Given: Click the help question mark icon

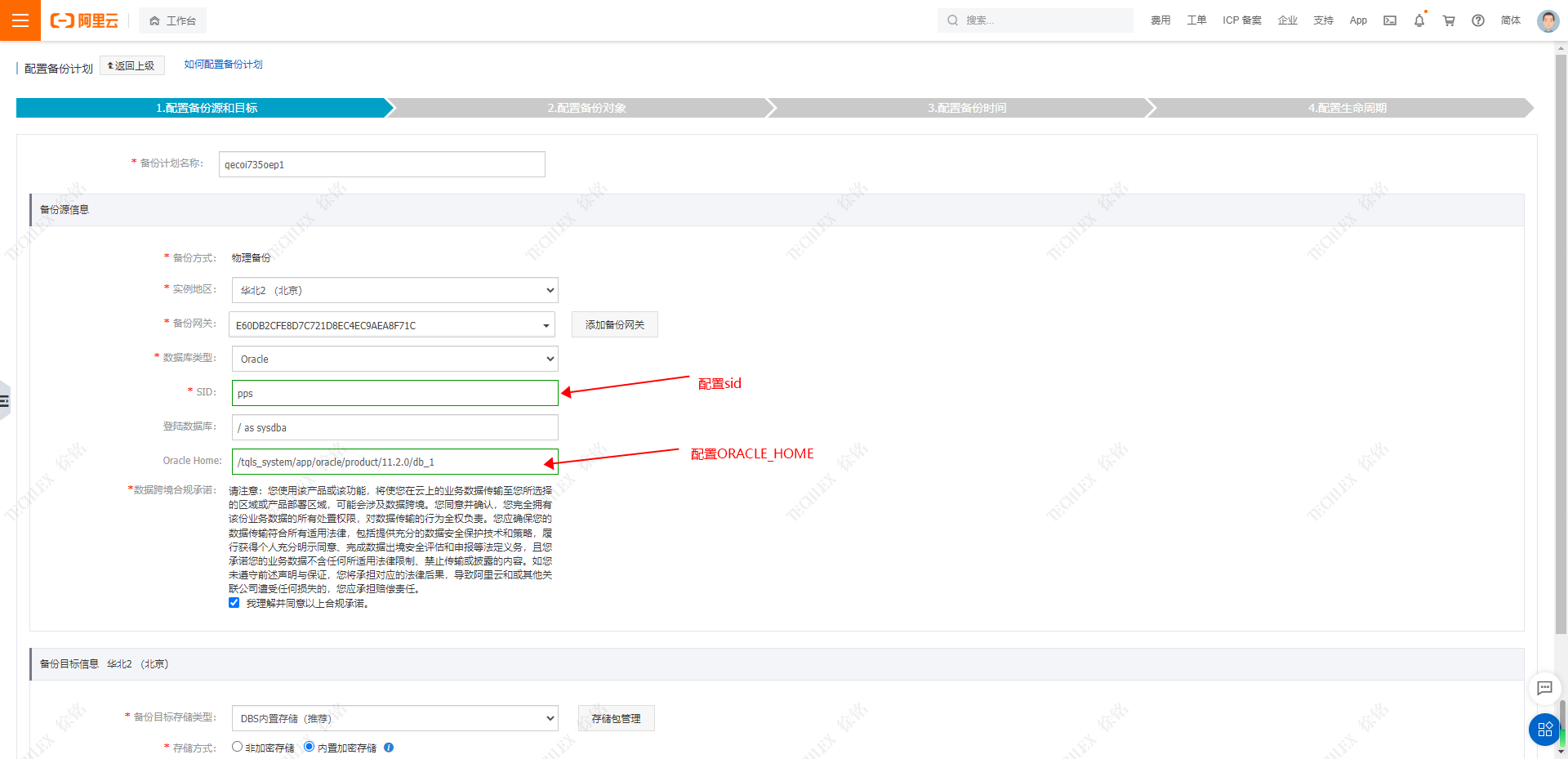Looking at the screenshot, I should 1478,20.
